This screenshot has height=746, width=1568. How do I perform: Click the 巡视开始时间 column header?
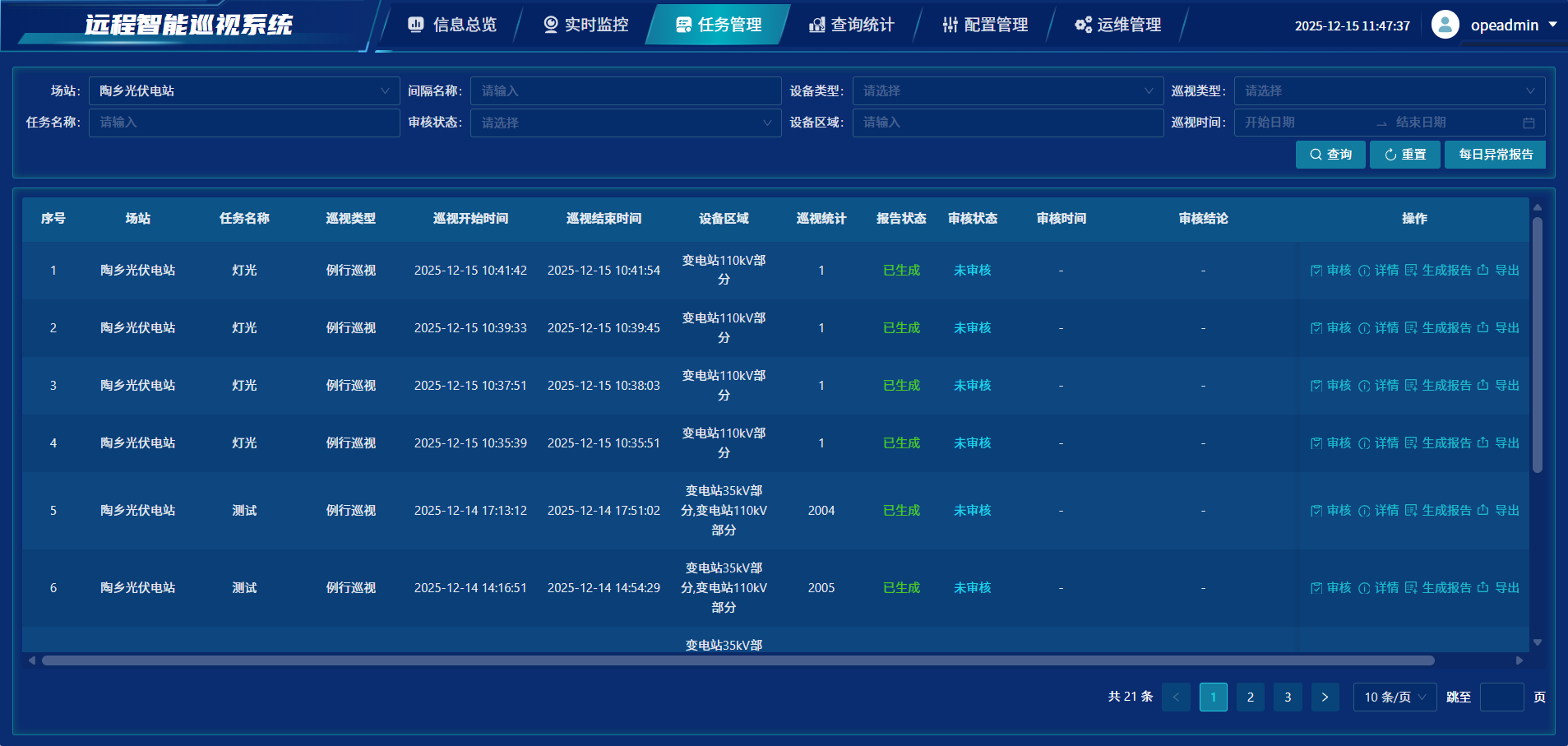[471, 219]
